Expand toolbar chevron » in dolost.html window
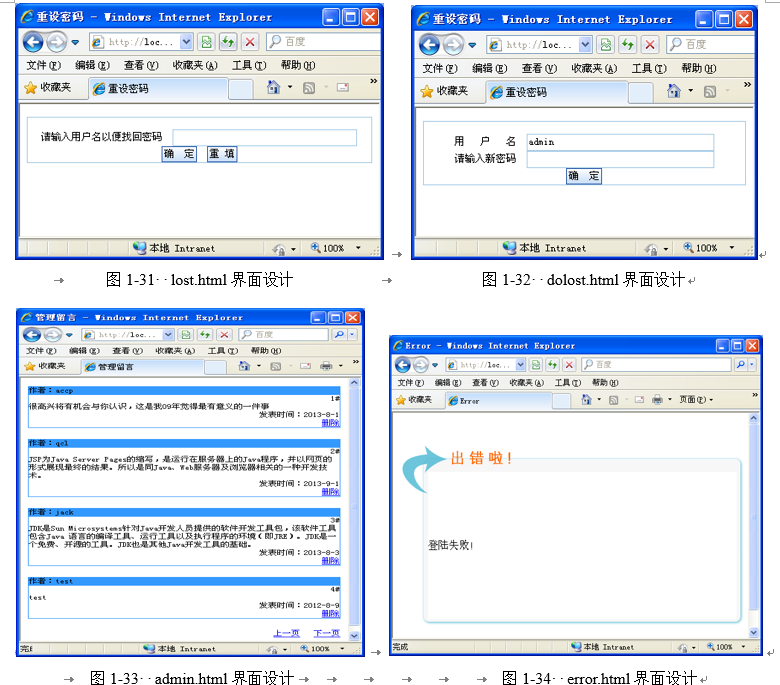The width and height of the screenshot is (780, 685). coord(747,85)
